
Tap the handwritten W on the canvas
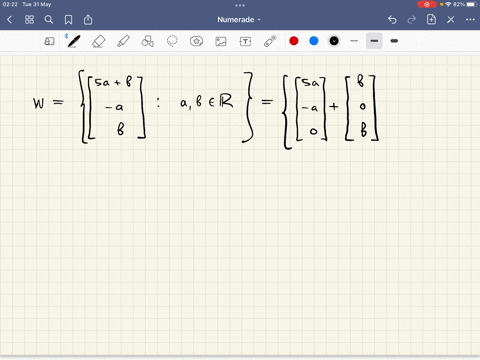(x=39, y=103)
